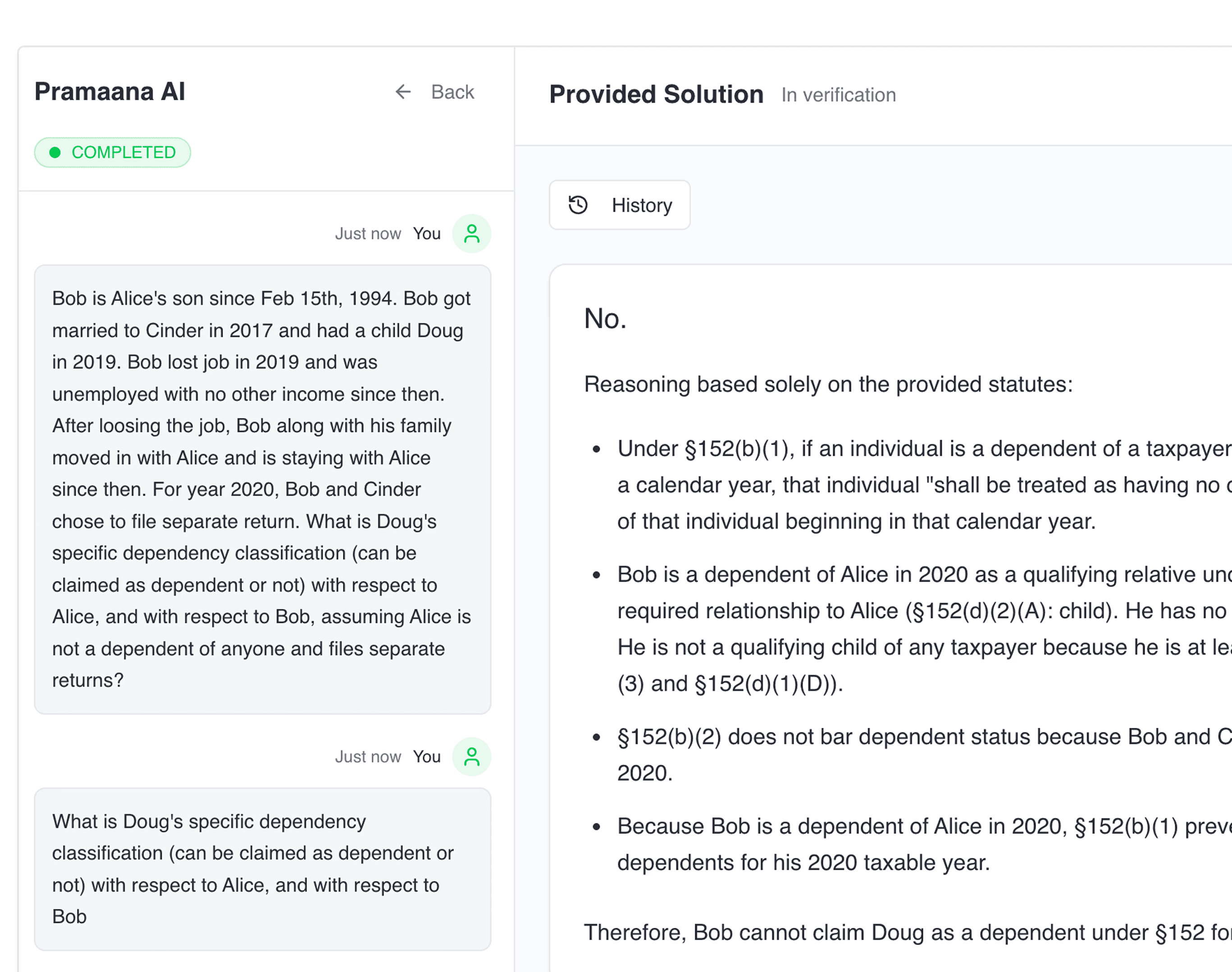Click the COMPLETED status badge
Image resolution: width=1232 pixels, height=972 pixels.
click(113, 152)
